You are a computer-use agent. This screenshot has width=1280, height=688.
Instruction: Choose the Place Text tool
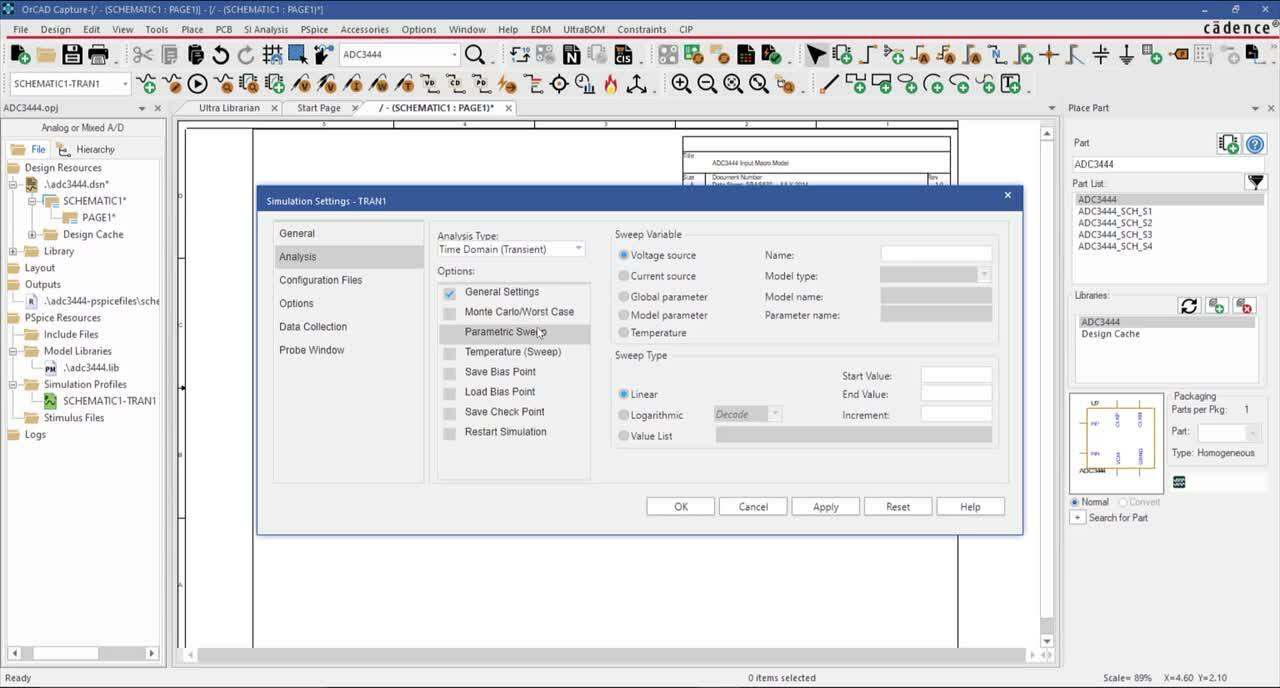coord(1011,84)
